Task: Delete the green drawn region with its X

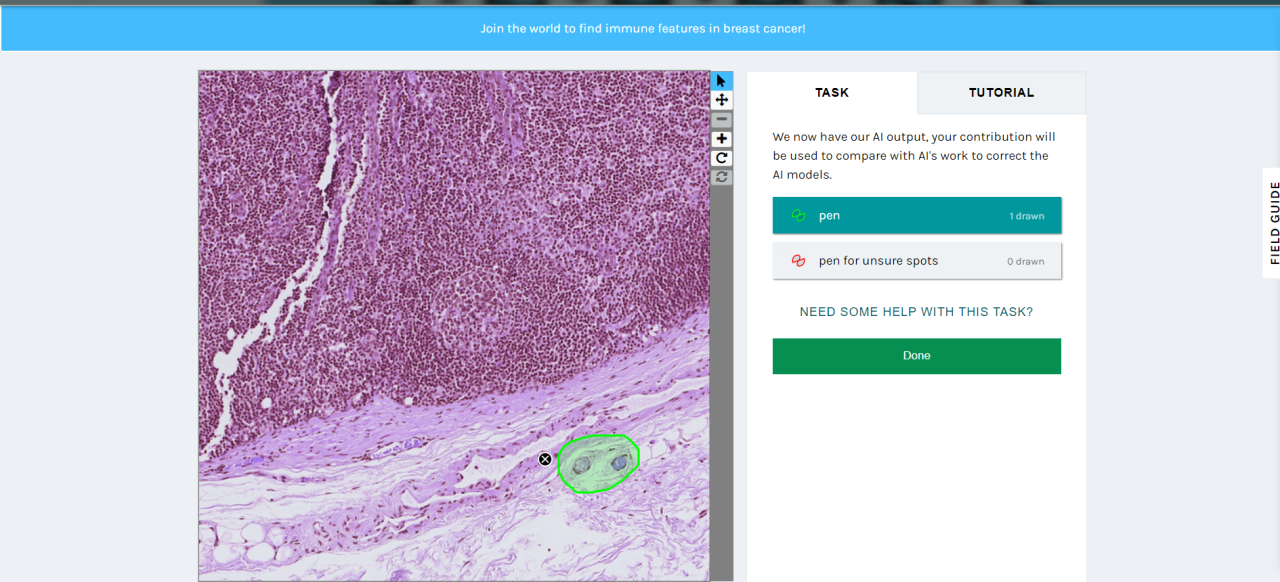Action: click(545, 459)
